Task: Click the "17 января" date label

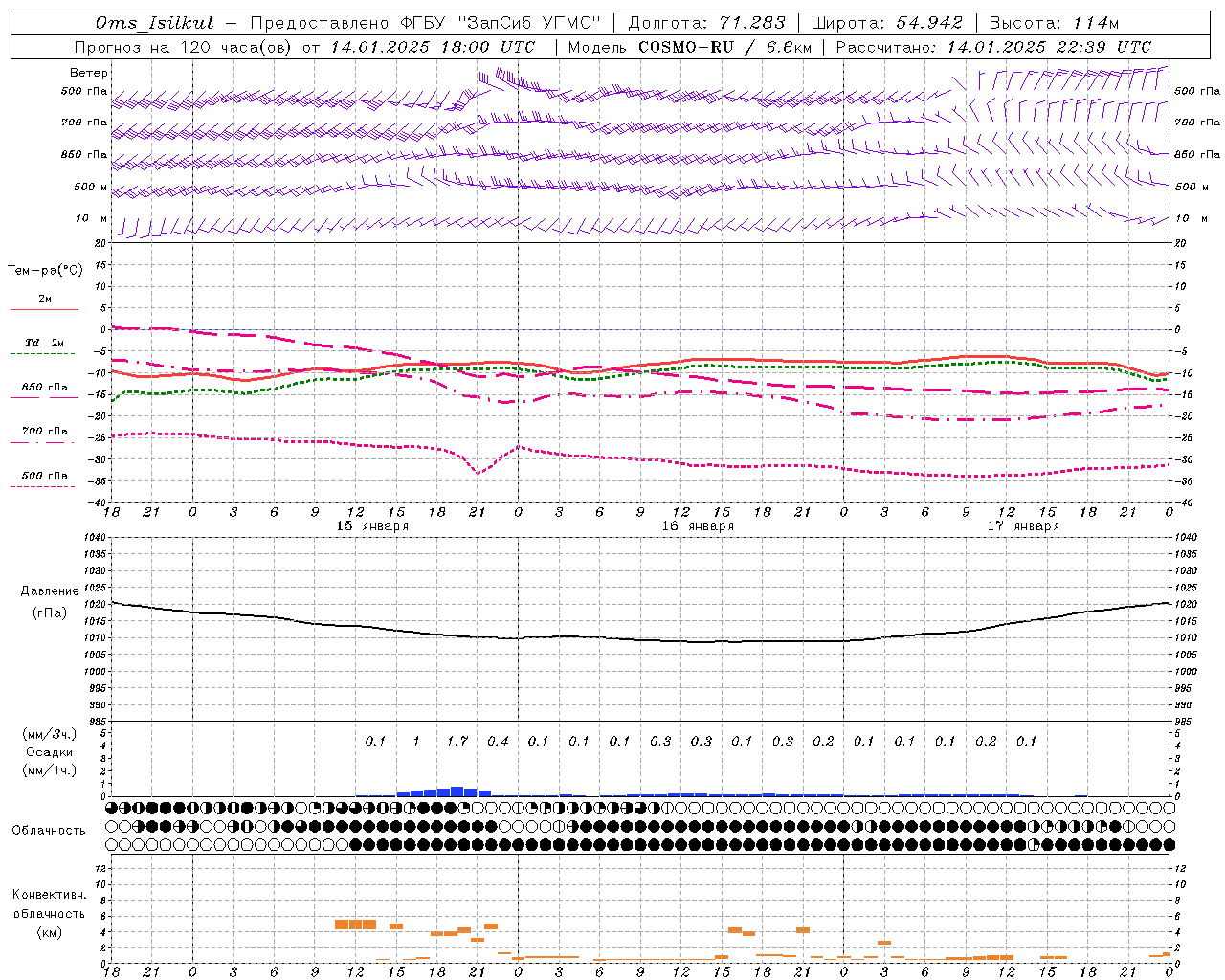Action: (x=1023, y=525)
